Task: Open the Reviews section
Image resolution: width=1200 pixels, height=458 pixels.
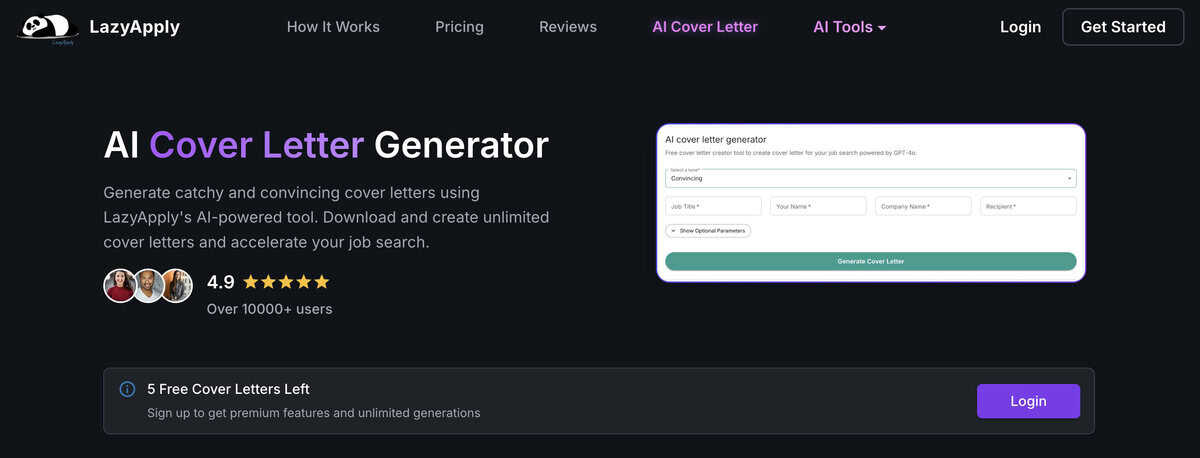Action: click(x=568, y=27)
